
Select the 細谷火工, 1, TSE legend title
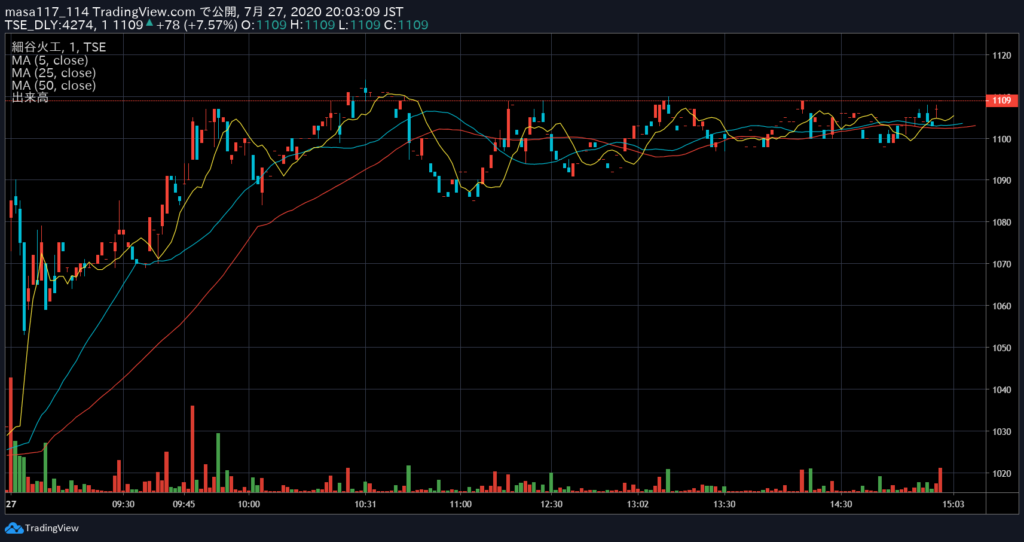tap(59, 48)
